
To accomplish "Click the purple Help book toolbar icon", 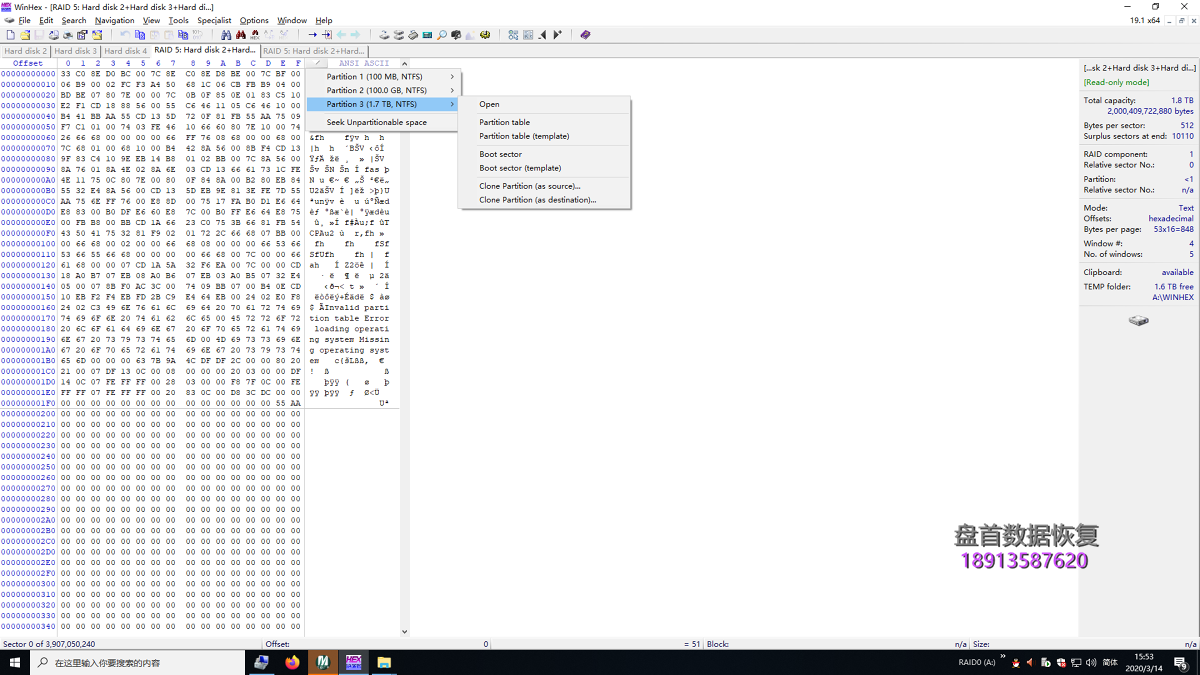I will pos(585,34).
